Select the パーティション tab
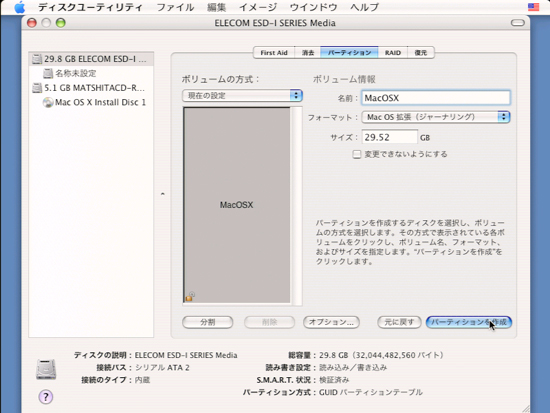Screen dimensions: 550x413 [x=349, y=53]
